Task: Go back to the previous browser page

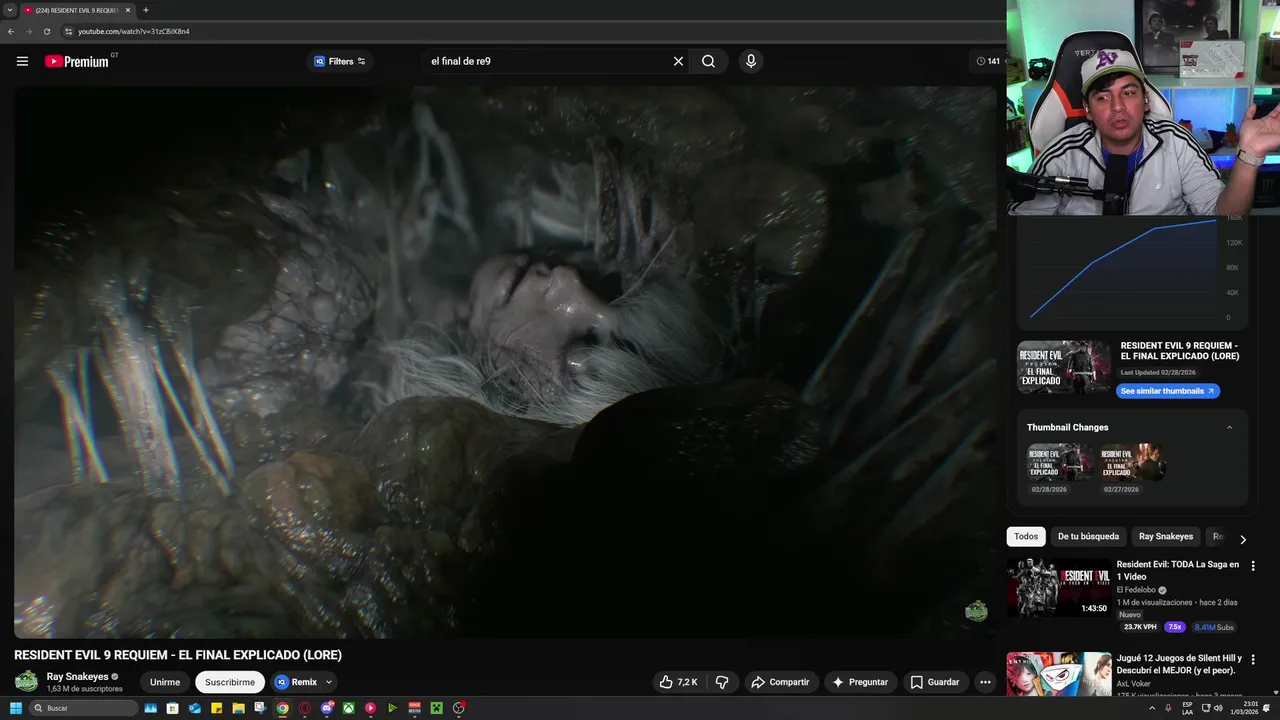Action: click(11, 31)
